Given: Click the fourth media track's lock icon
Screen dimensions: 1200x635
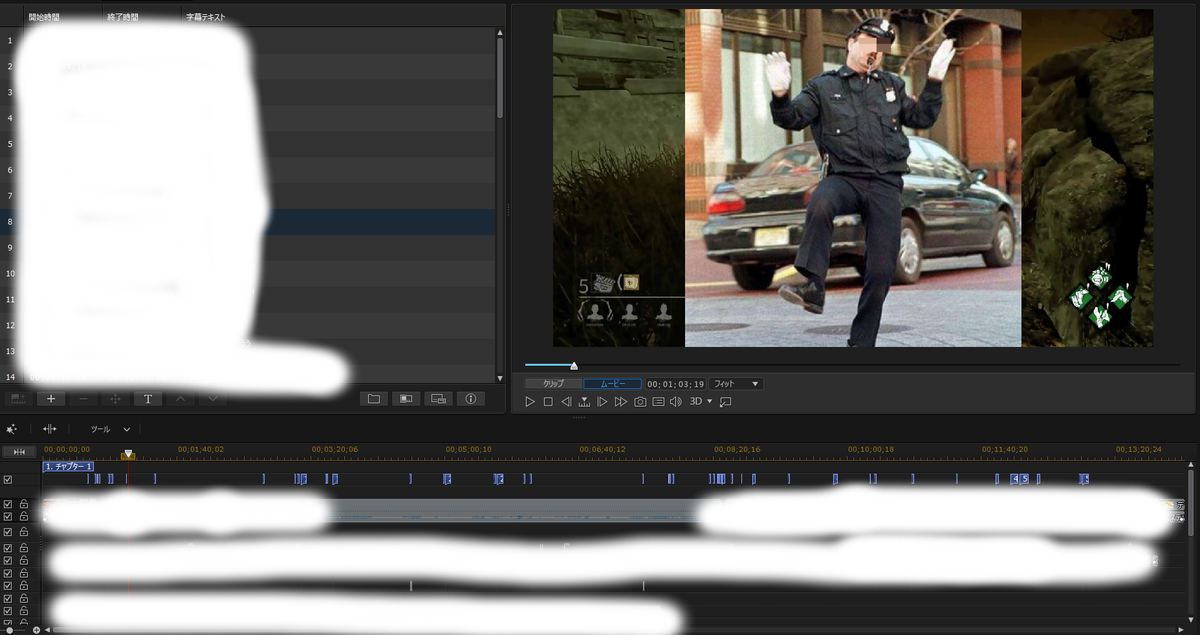Looking at the screenshot, I should pos(23,548).
